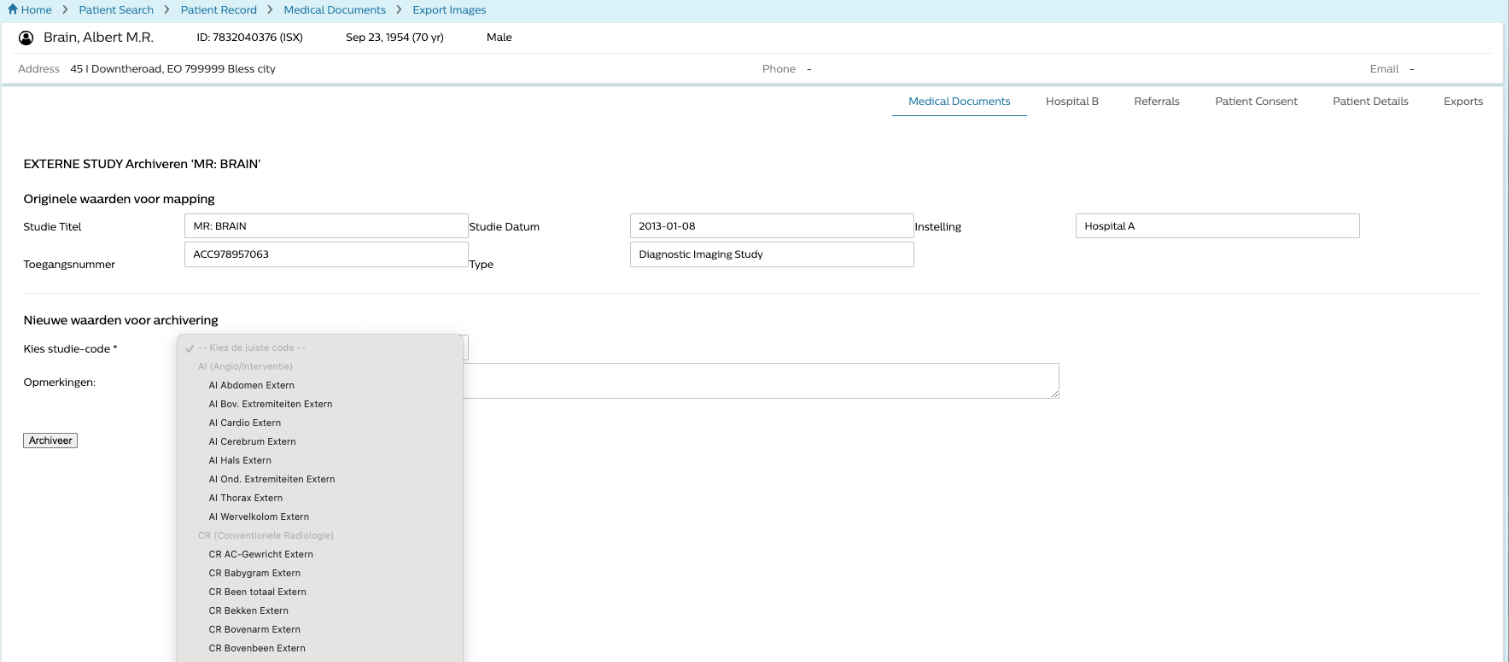Pick CR Been totaal Extern
Viewport: 1509px width, 662px height.
[320, 592]
